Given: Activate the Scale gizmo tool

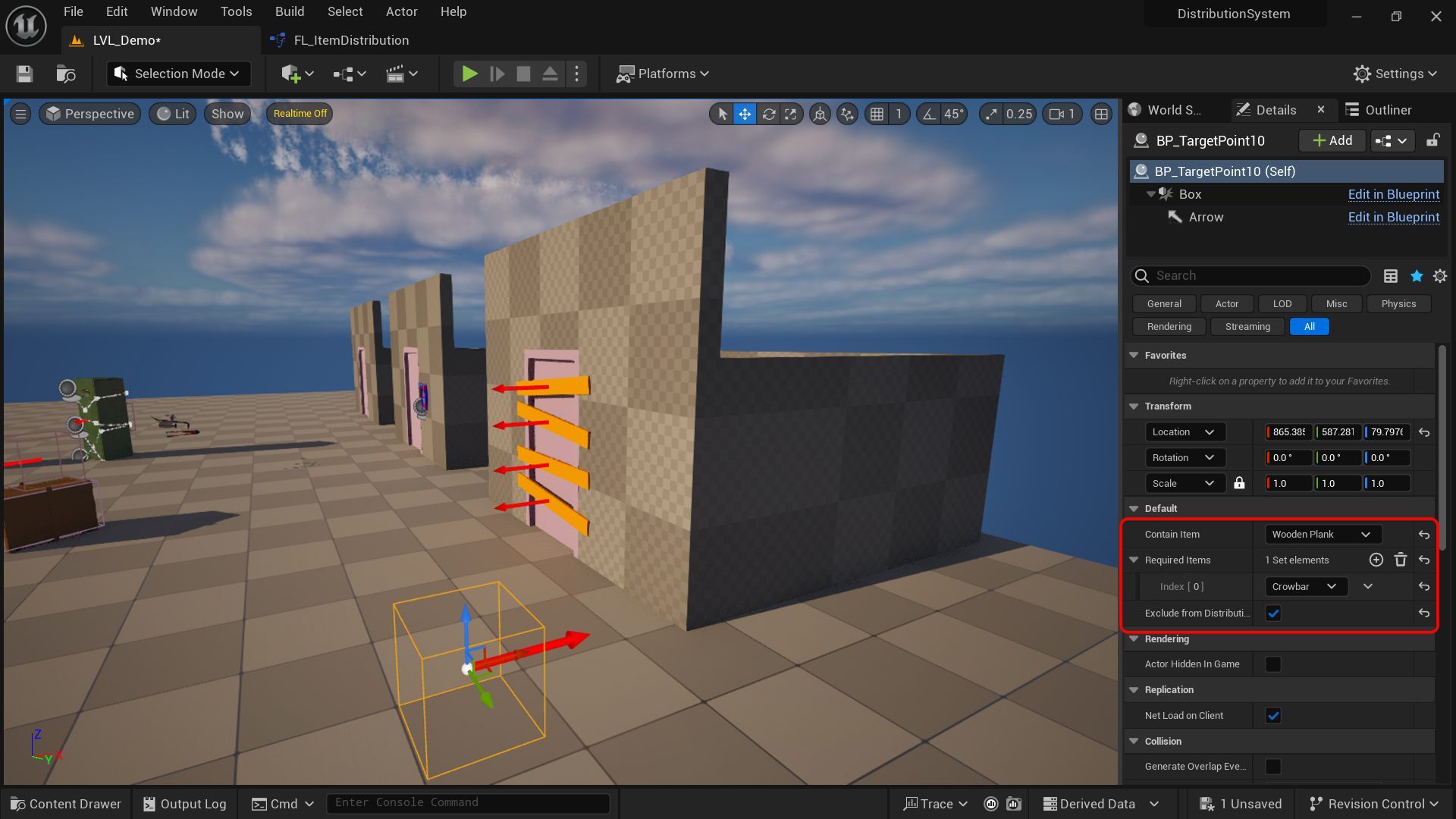Looking at the screenshot, I should pyautogui.click(x=791, y=114).
